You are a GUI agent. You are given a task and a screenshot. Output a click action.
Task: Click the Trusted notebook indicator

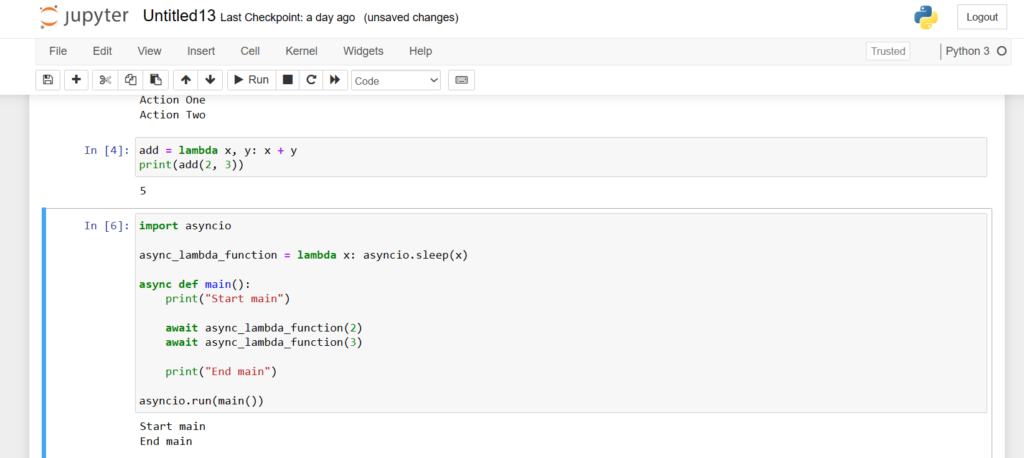click(x=888, y=51)
